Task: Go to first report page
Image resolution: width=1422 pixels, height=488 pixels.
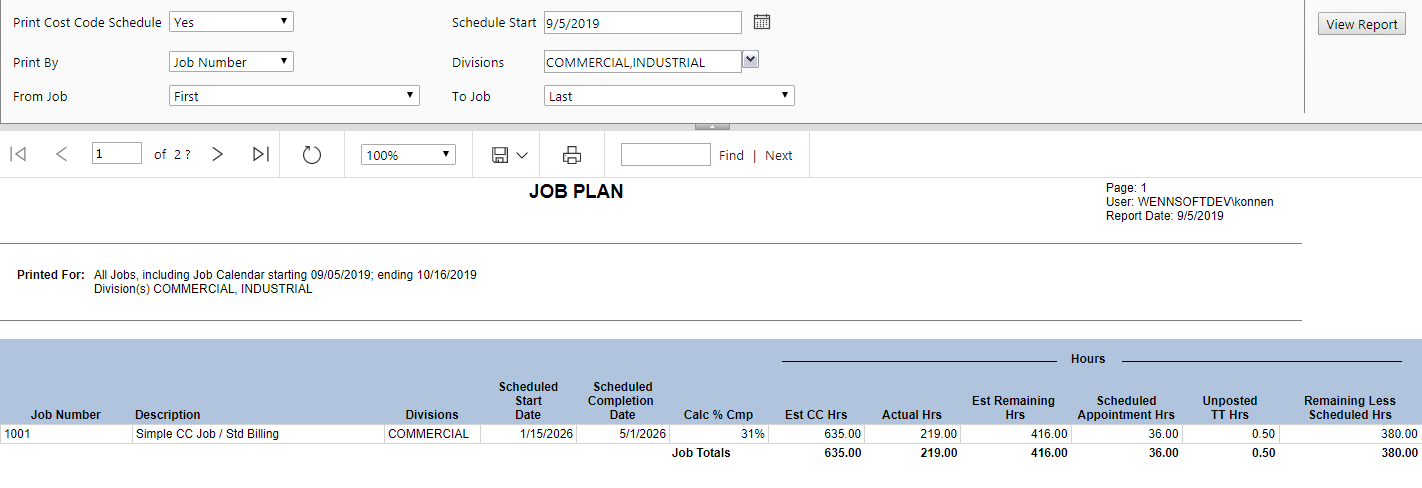Action: [18, 154]
